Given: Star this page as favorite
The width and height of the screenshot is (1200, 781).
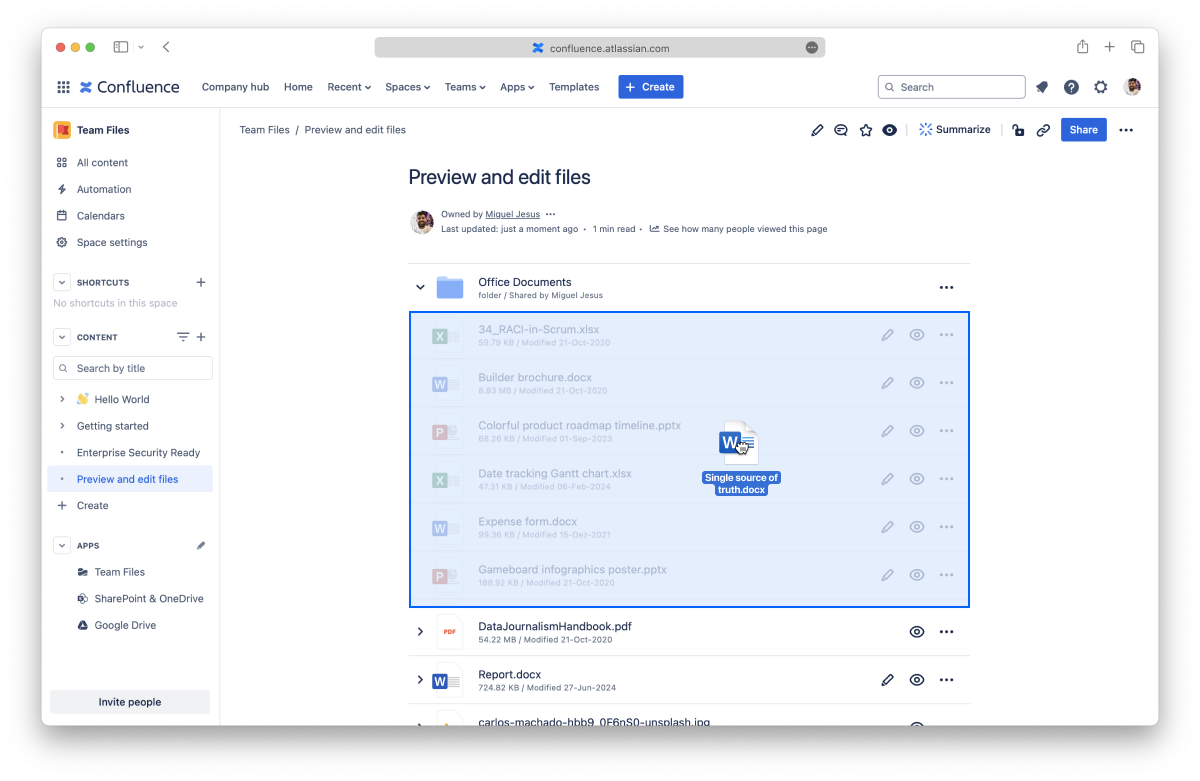Looking at the screenshot, I should coord(866,130).
